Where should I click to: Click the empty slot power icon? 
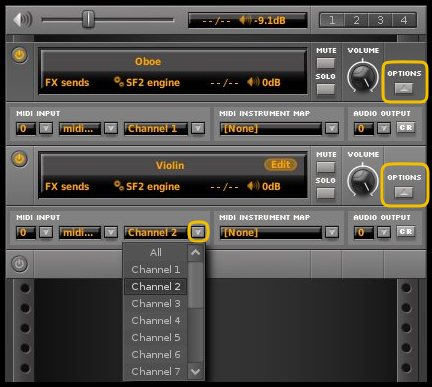click(x=19, y=264)
